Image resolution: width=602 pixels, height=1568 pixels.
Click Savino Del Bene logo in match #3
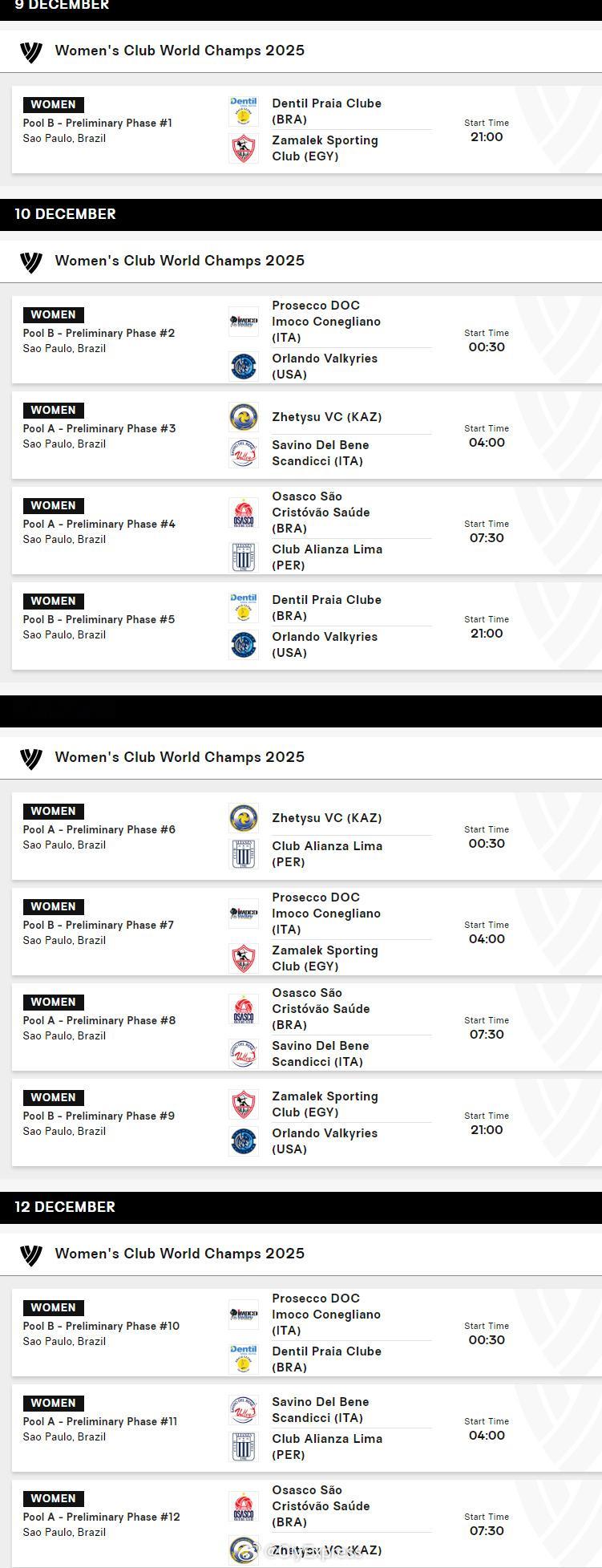tap(244, 454)
